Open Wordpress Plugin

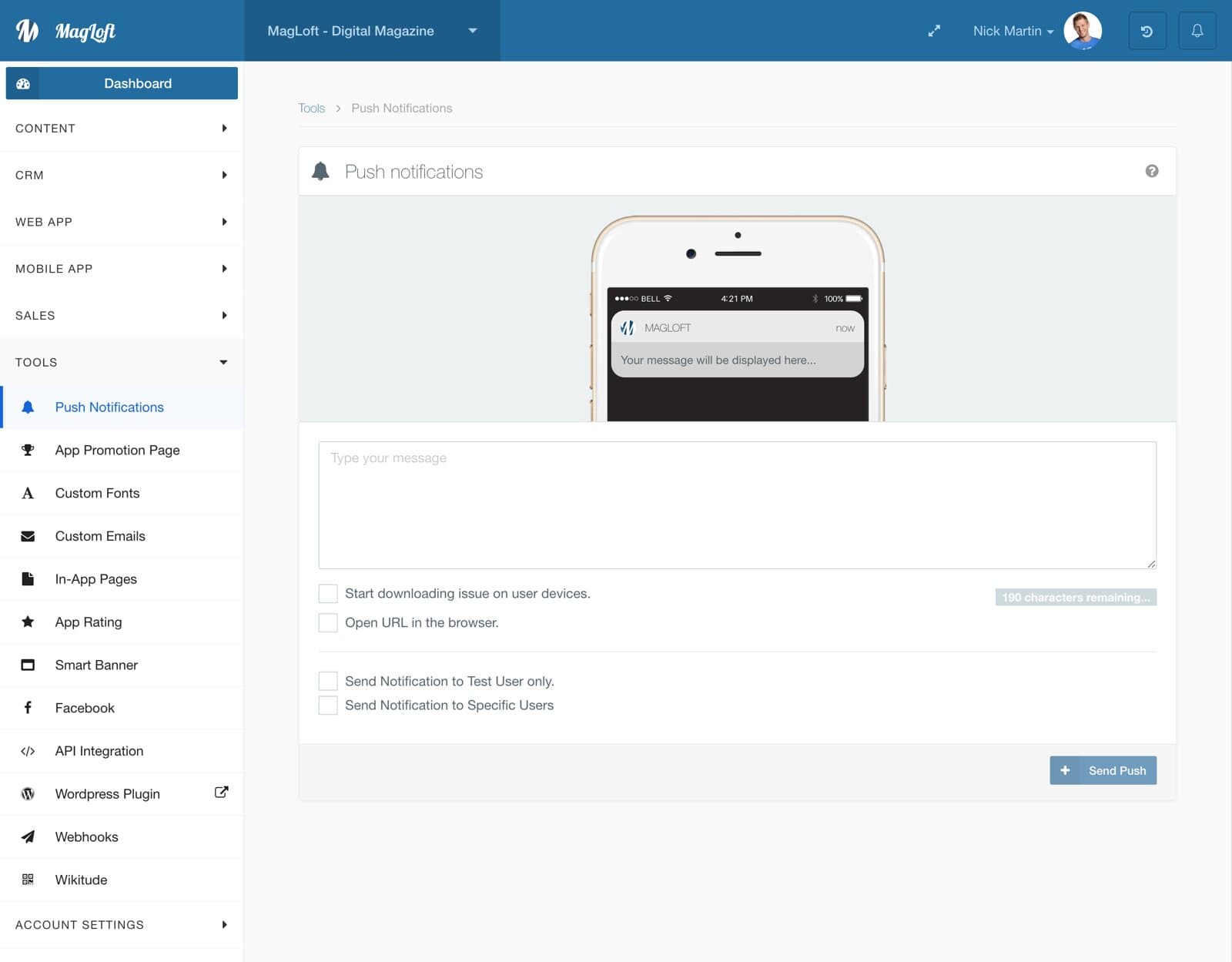pos(122,794)
